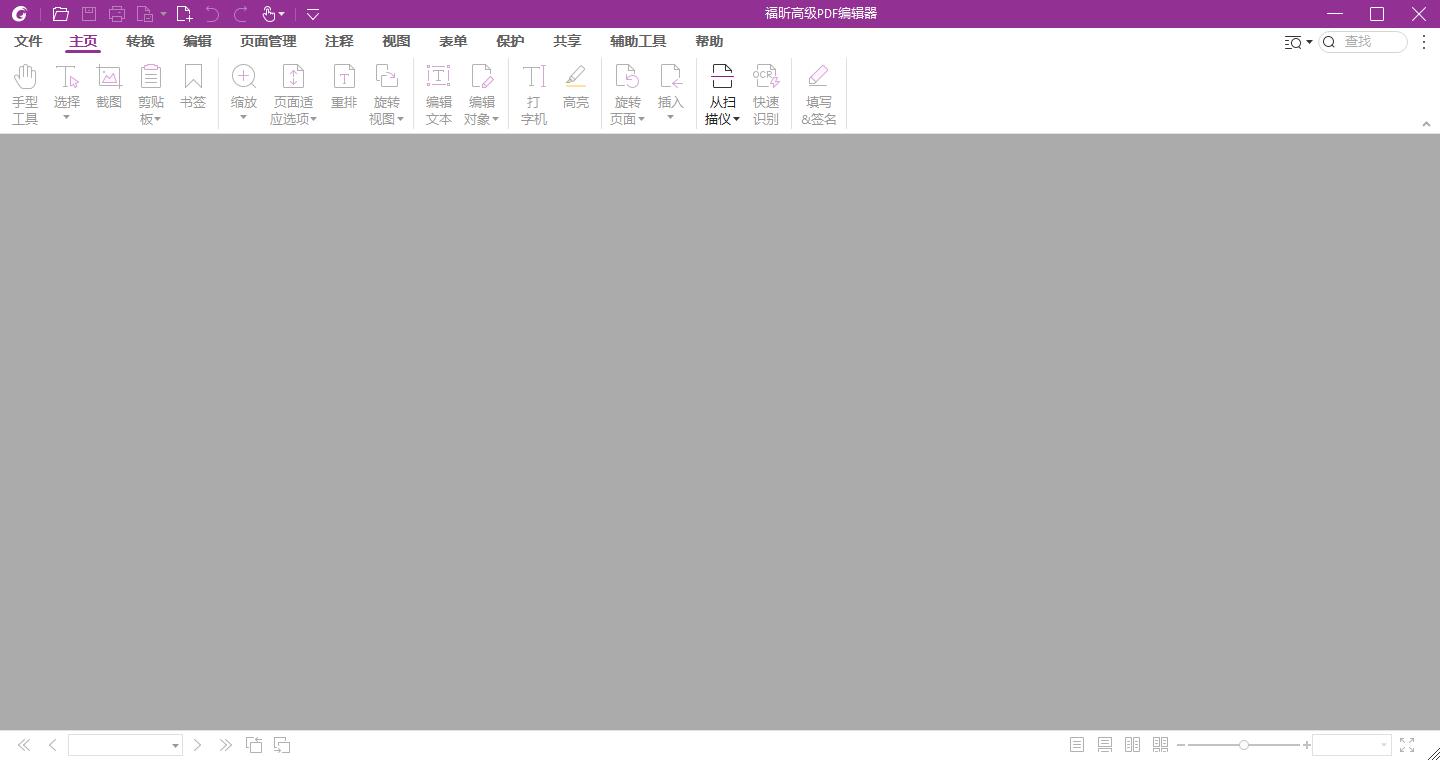Toggle two-page facing view mode
The image size is (1440, 760).
tap(1133, 745)
